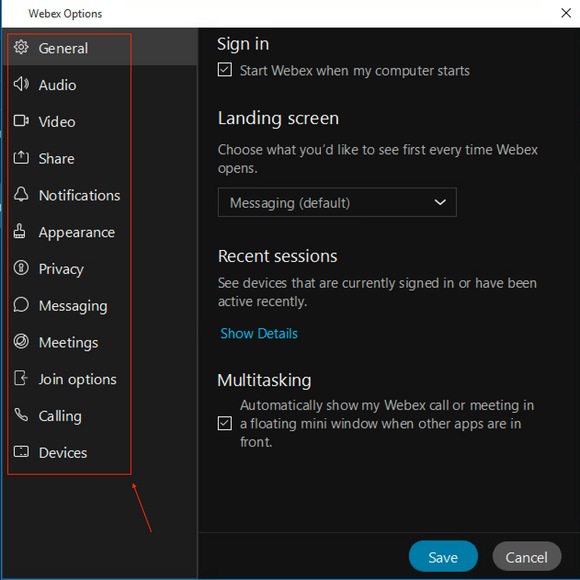Click the Calling phone icon

coord(21,415)
